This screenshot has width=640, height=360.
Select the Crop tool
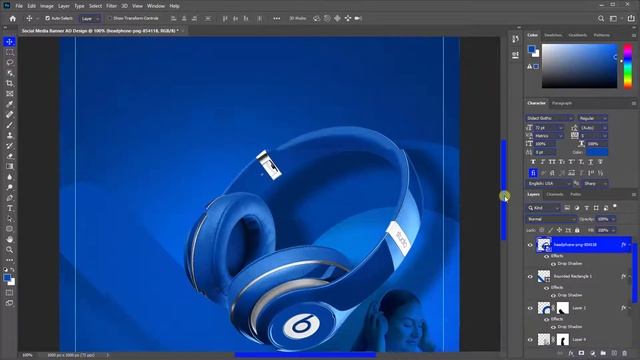(x=9, y=83)
